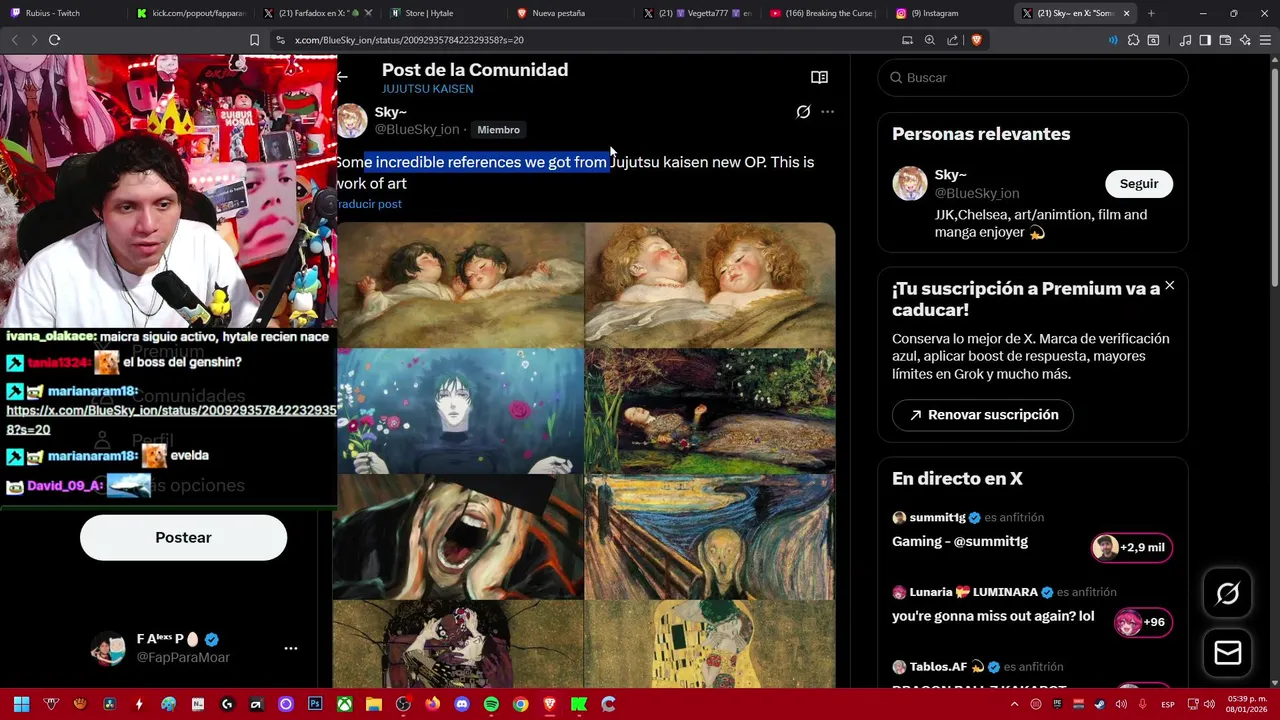Click the Traducir post link
Viewport: 1280px width, 720px height.
pos(369,204)
